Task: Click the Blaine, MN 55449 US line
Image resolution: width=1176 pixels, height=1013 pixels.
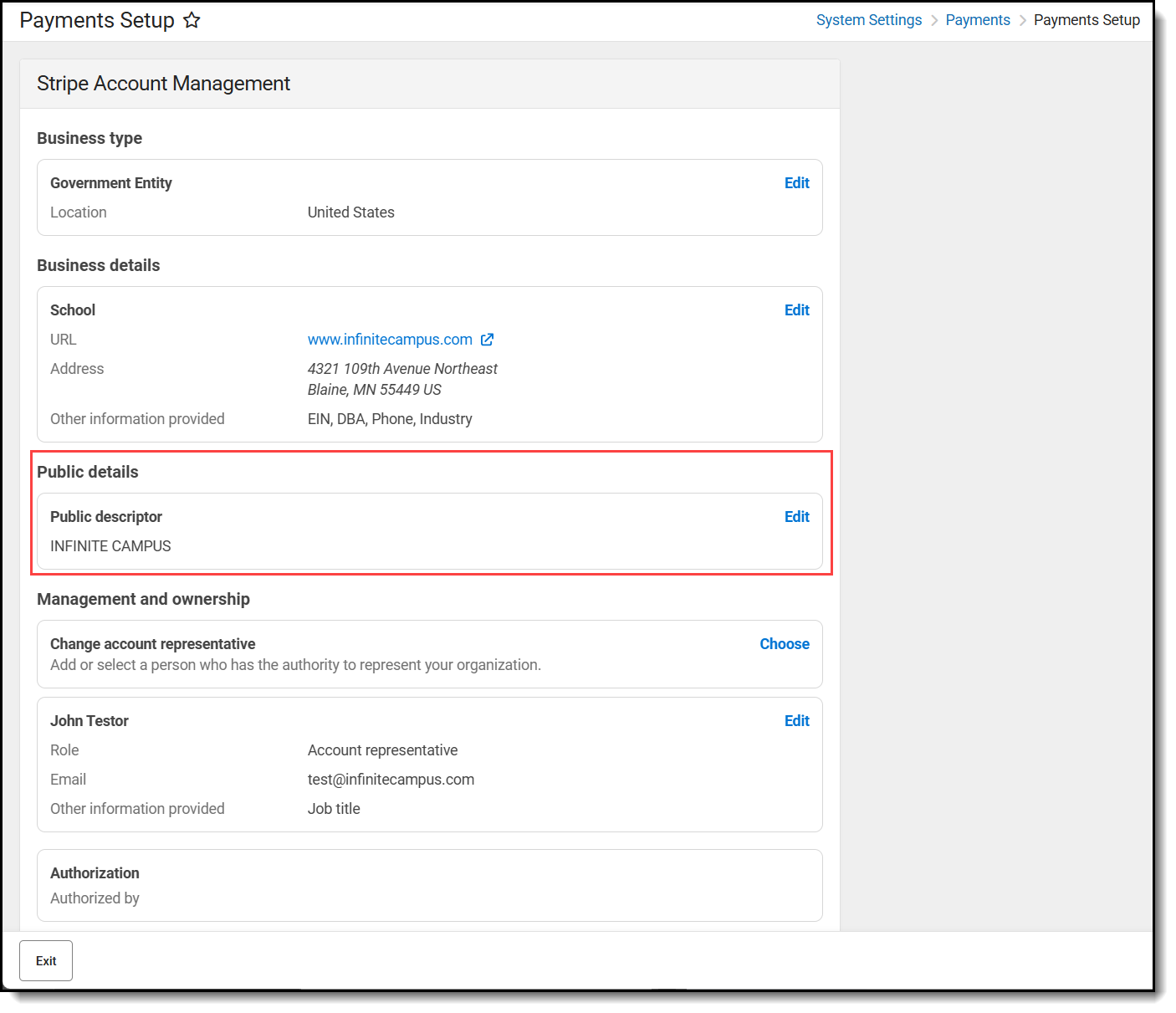Action: click(374, 390)
